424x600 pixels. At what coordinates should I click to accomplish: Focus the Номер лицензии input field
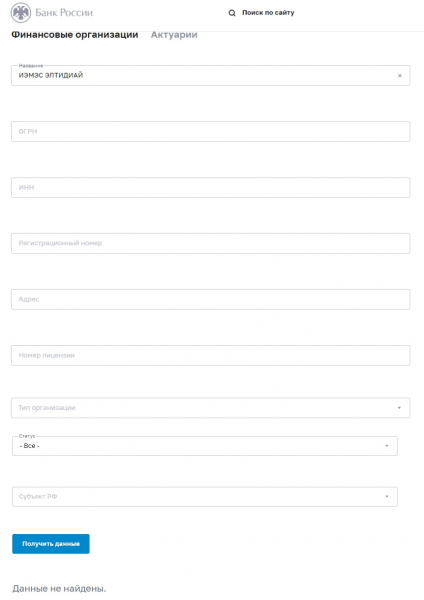[x=210, y=355]
